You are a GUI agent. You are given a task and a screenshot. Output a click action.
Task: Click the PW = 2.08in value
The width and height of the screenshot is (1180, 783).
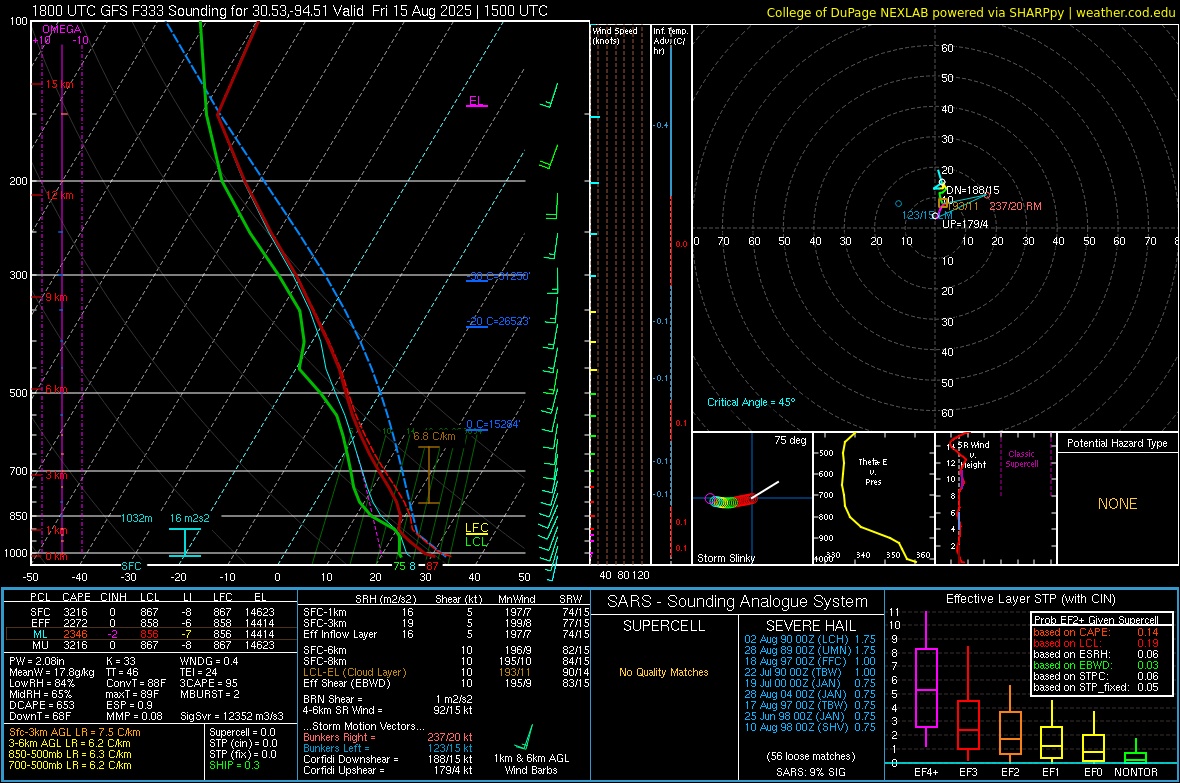(37, 661)
